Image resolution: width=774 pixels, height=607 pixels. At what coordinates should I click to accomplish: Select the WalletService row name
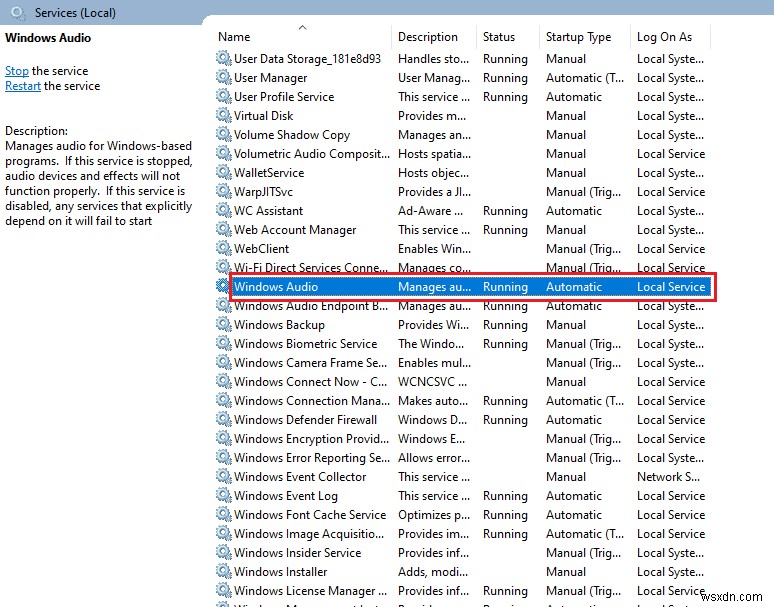click(269, 173)
